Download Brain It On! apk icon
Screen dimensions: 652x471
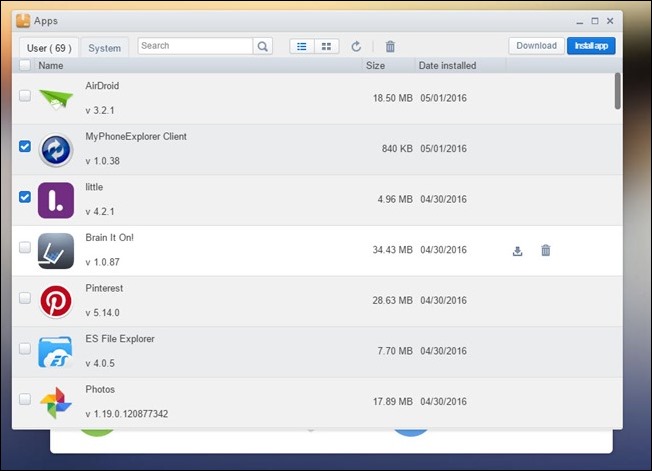tap(517, 251)
